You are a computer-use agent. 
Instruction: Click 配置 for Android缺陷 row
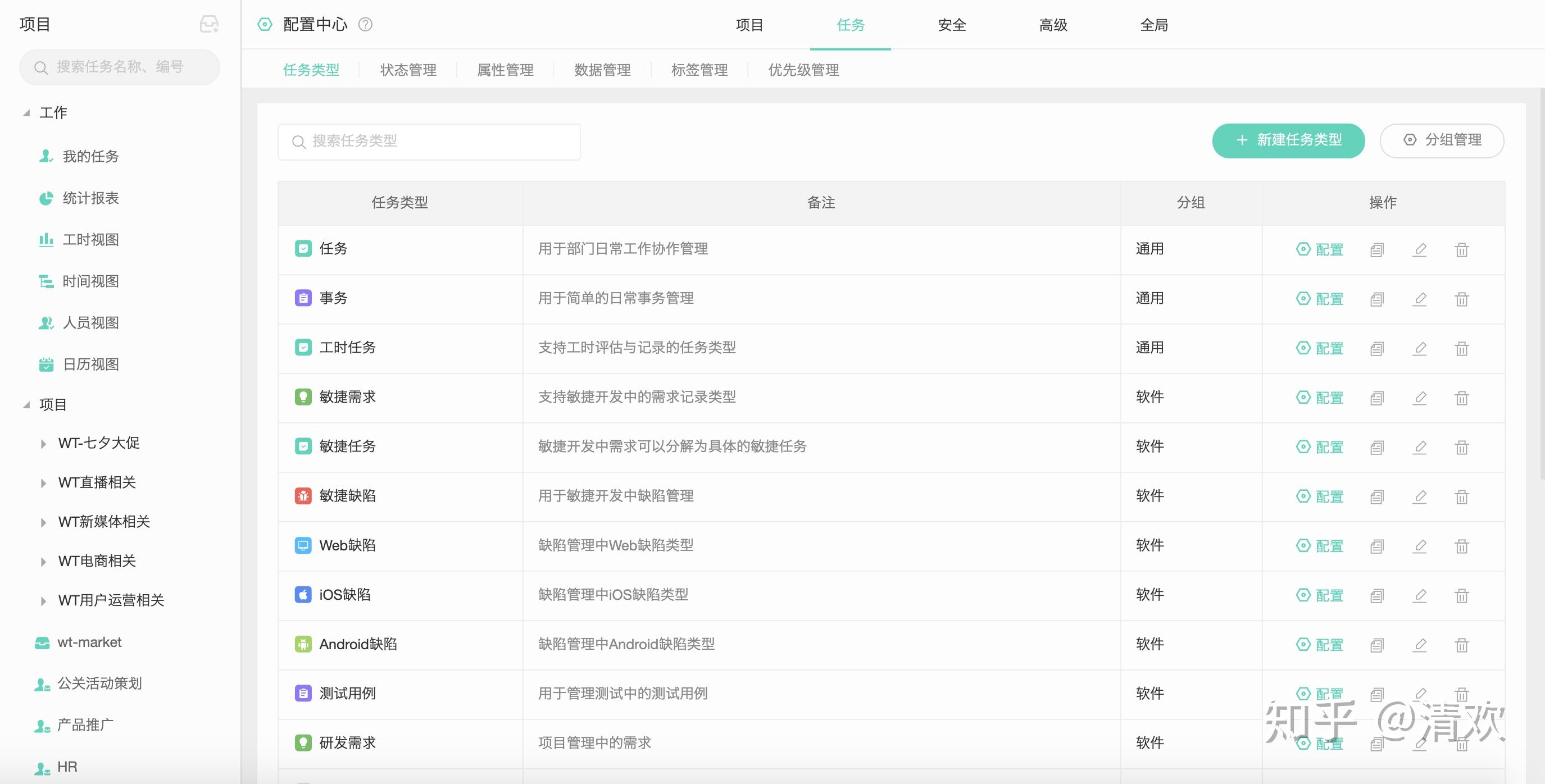pos(1320,645)
